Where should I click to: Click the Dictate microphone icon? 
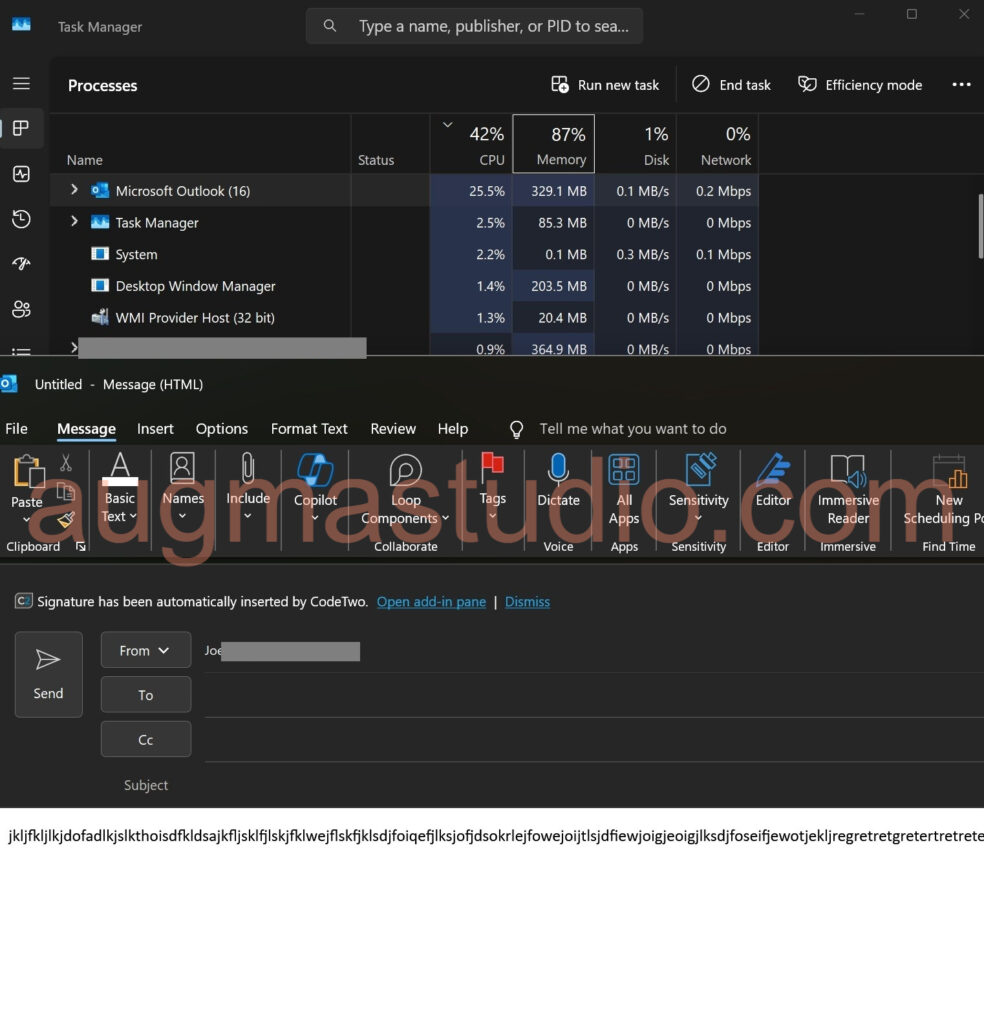click(x=558, y=471)
